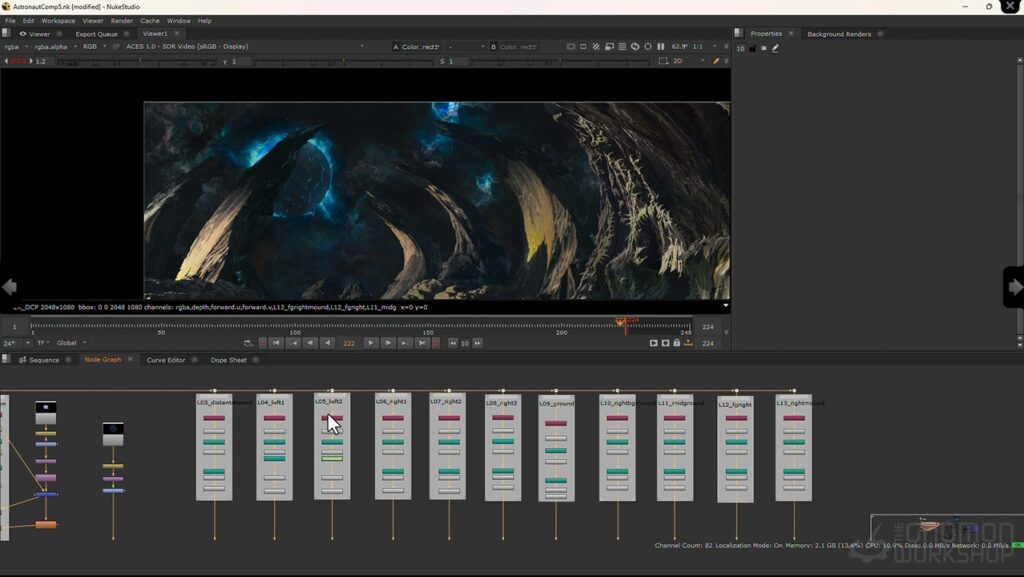The height and width of the screenshot is (577, 1024).
Task: Open the RGB display channel dropdown
Action: (94, 46)
